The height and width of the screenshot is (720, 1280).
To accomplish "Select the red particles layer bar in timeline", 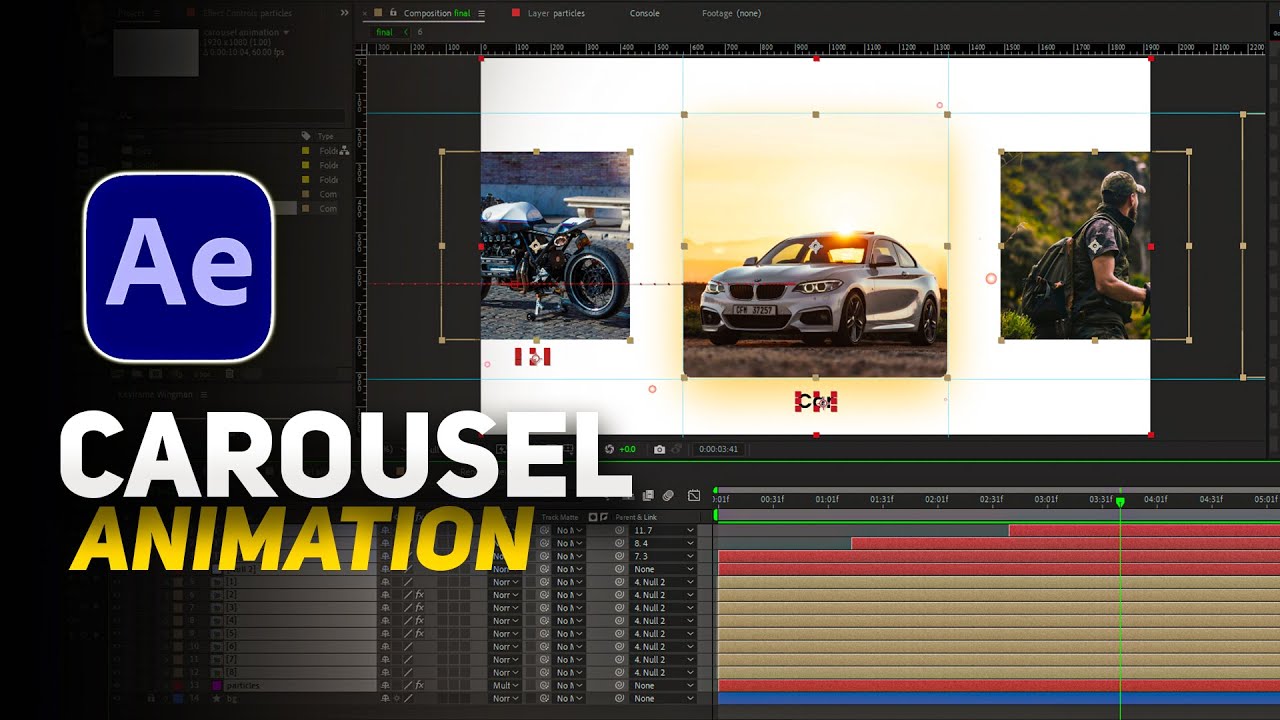I will click(999, 686).
